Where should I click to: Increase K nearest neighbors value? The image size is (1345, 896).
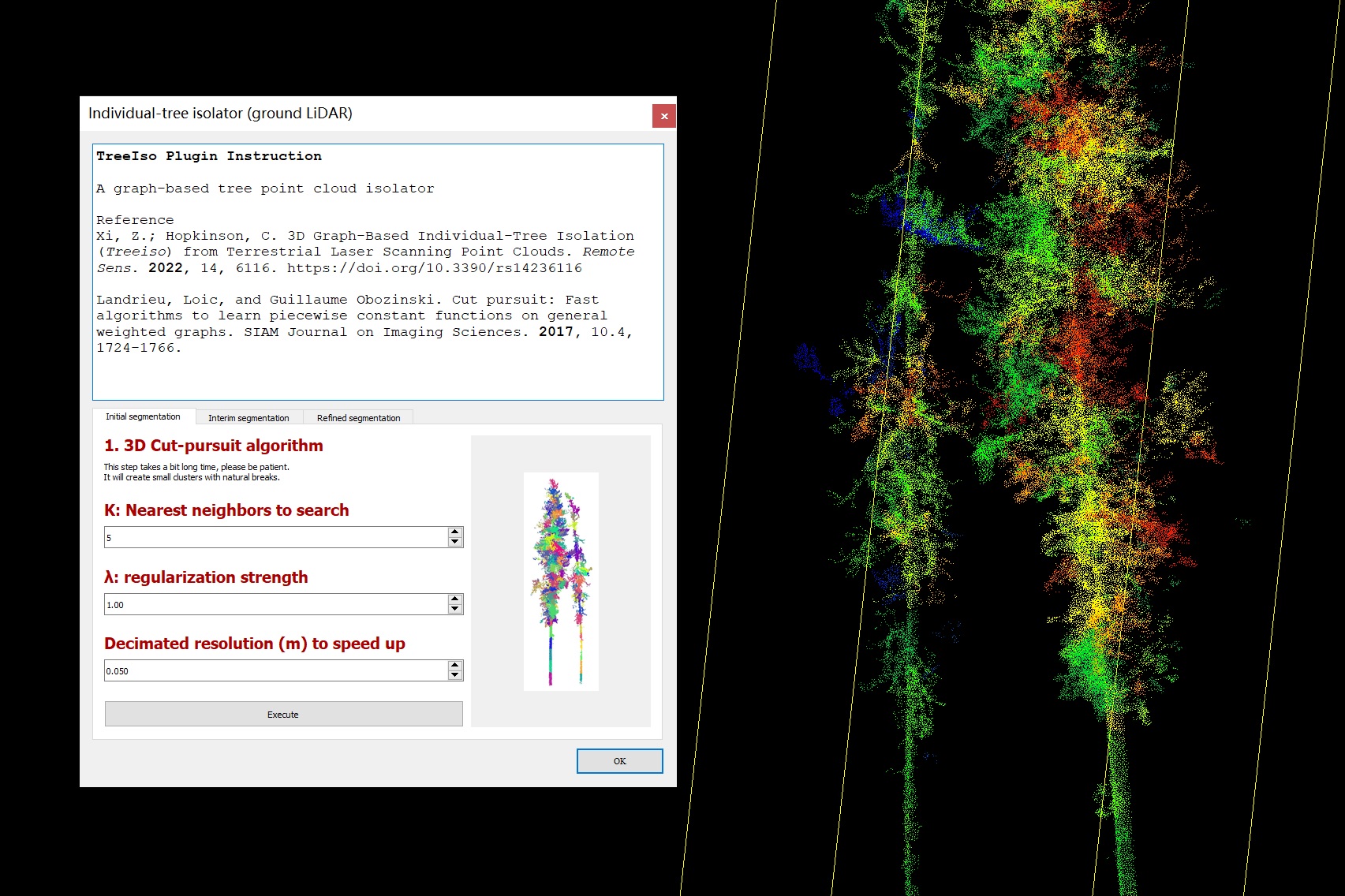point(454,532)
